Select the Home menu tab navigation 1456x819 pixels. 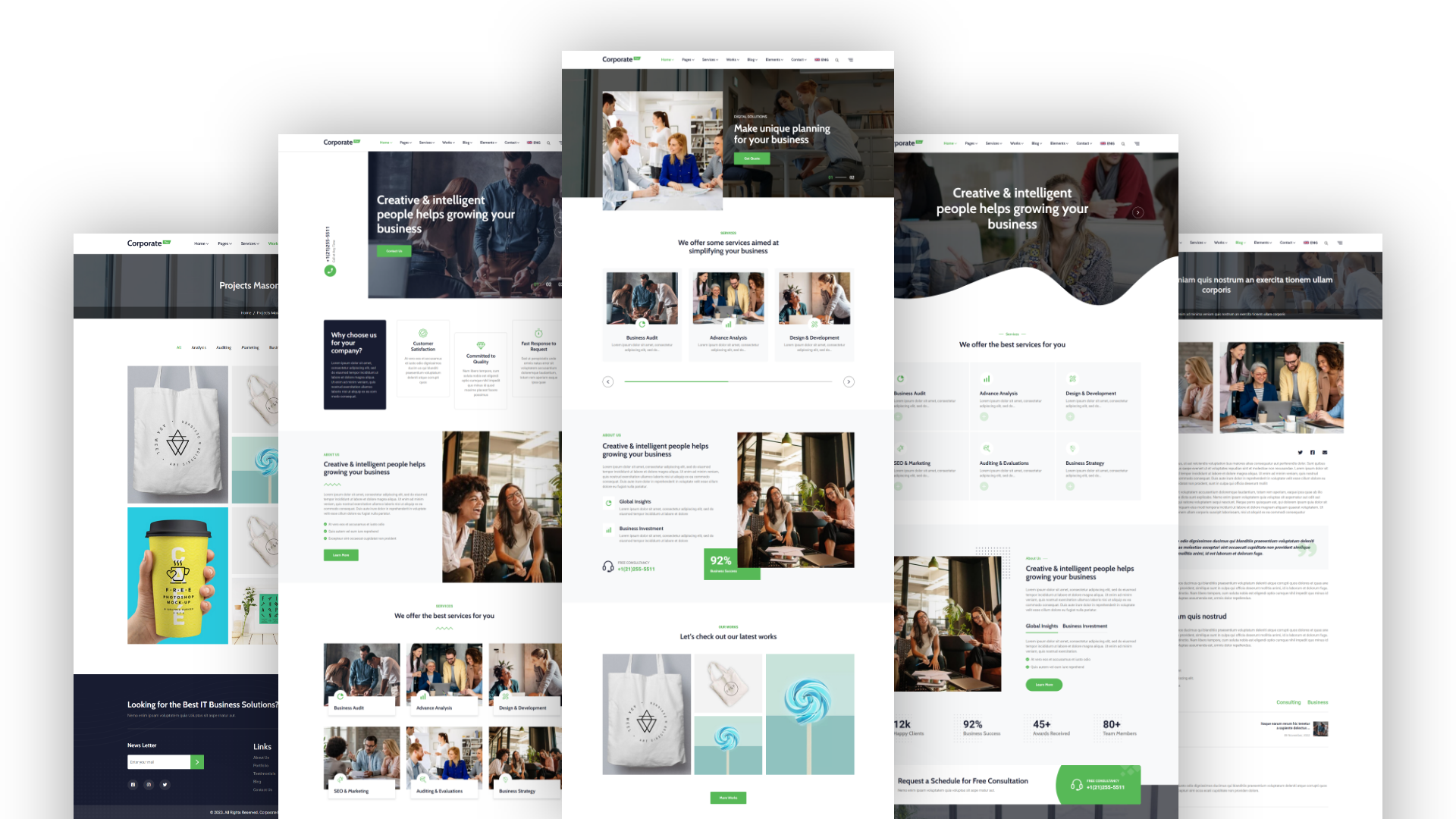click(666, 60)
